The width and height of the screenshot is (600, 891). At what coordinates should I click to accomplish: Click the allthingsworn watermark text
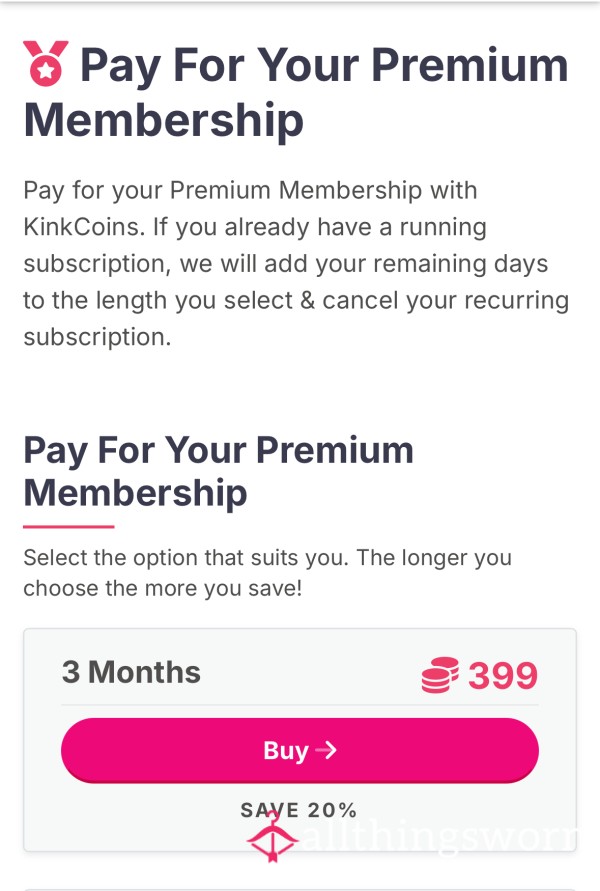[438, 837]
